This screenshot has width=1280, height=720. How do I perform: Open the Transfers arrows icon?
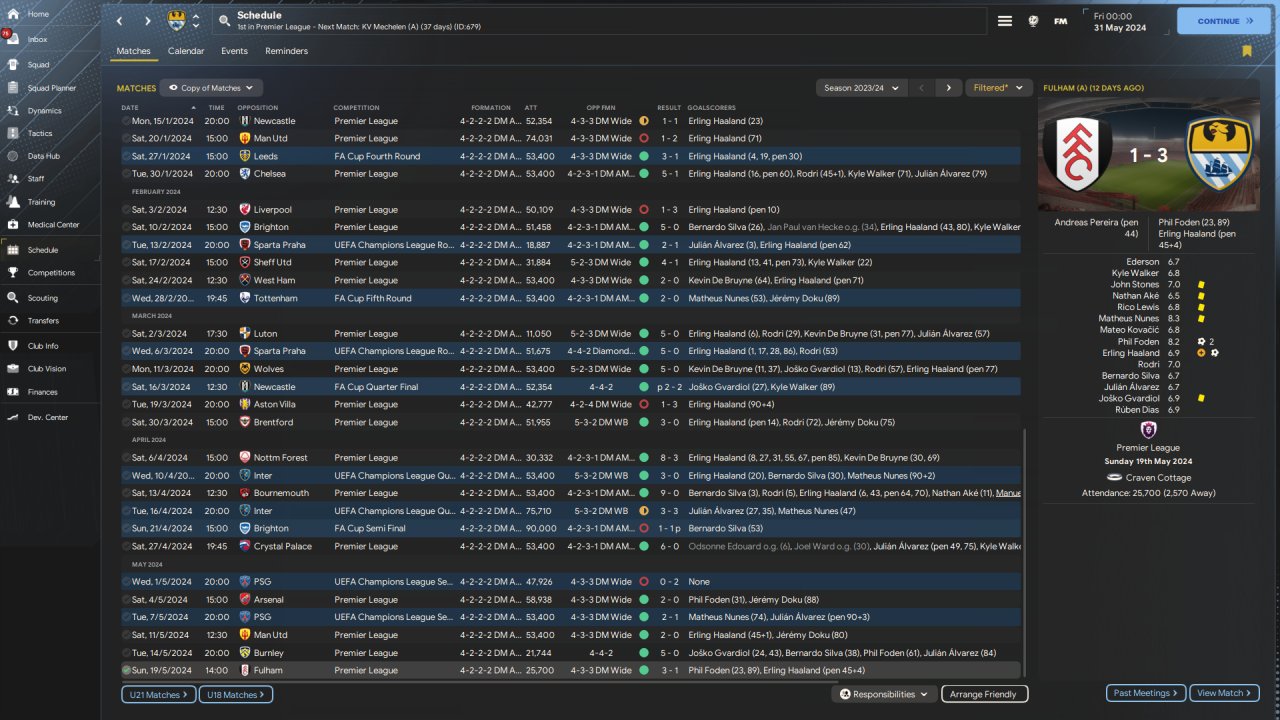14,321
